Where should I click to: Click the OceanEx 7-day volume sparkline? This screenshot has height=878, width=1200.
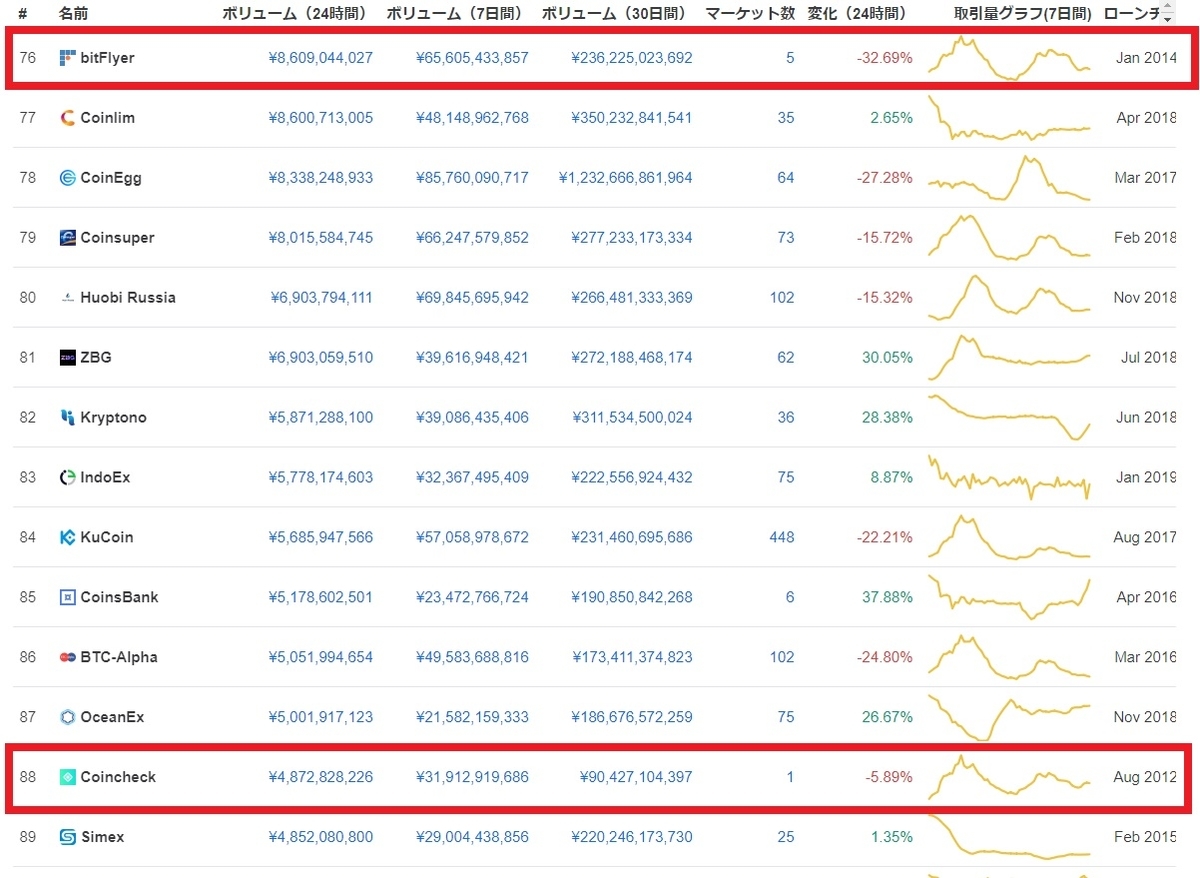click(1009, 717)
